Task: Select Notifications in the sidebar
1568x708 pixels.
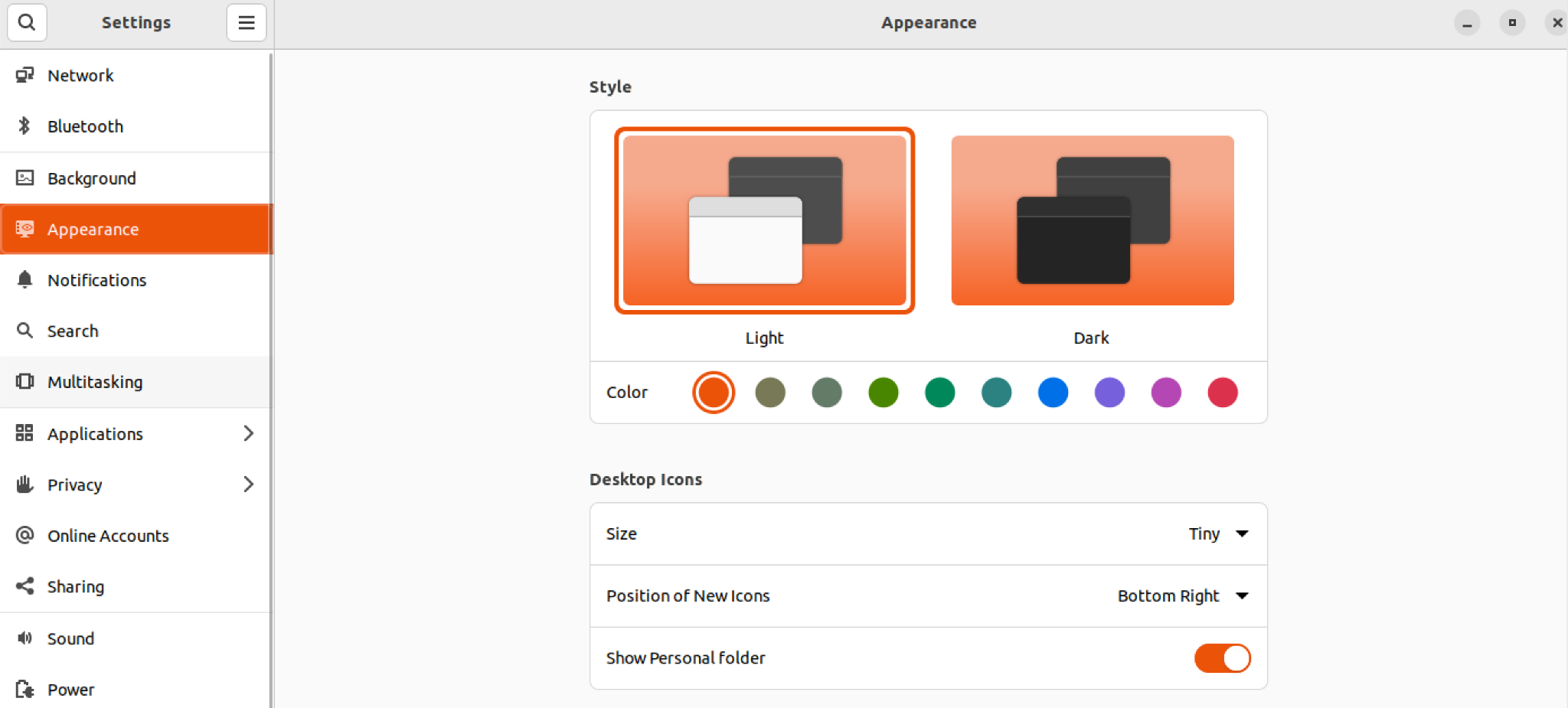Action: point(136,280)
